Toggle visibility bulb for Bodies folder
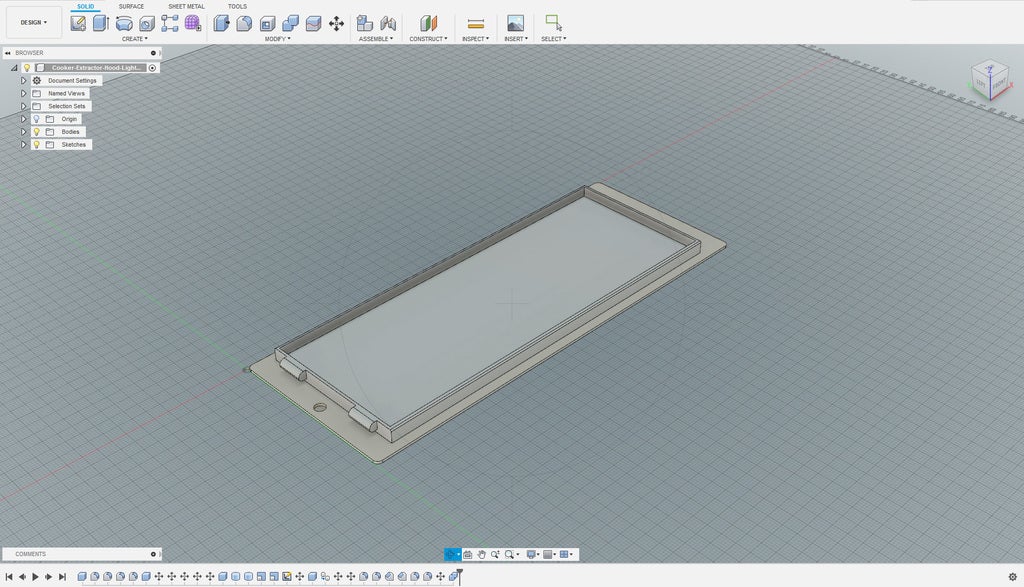The height and width of the screenshot is (587, 1024). pos(36,132)
